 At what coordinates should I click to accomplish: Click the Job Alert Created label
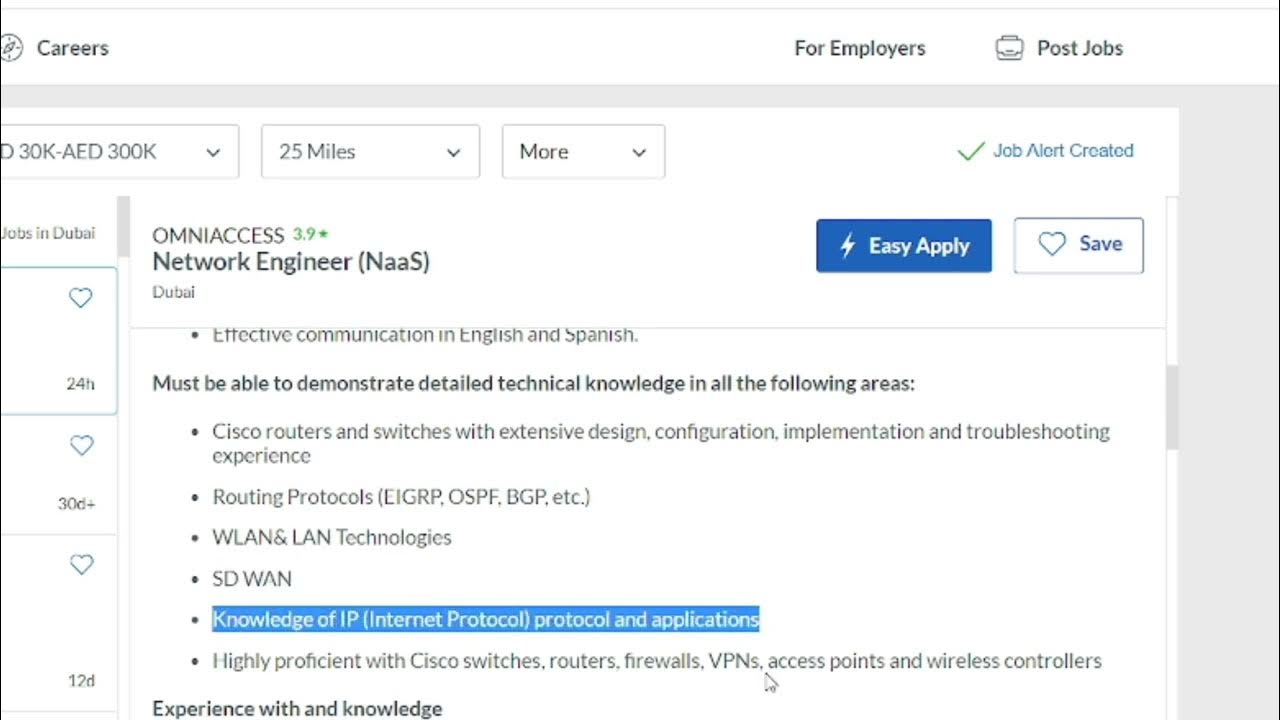pyautogui.click(x=1063, y=151)
